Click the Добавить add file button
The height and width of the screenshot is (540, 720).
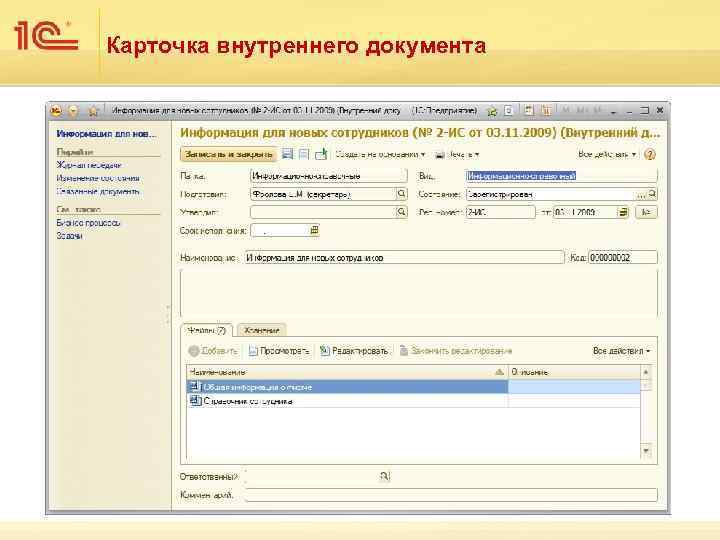[x=213, y=351]
